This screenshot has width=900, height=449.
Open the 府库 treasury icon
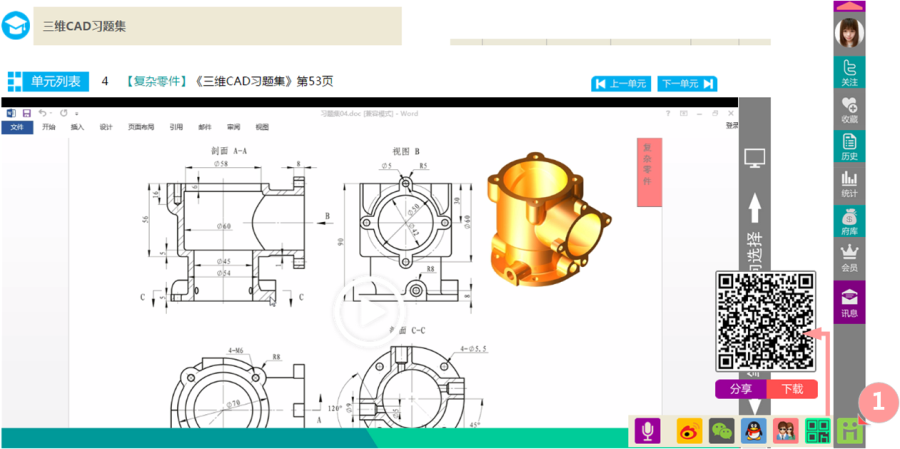click(x=849, y=222)
